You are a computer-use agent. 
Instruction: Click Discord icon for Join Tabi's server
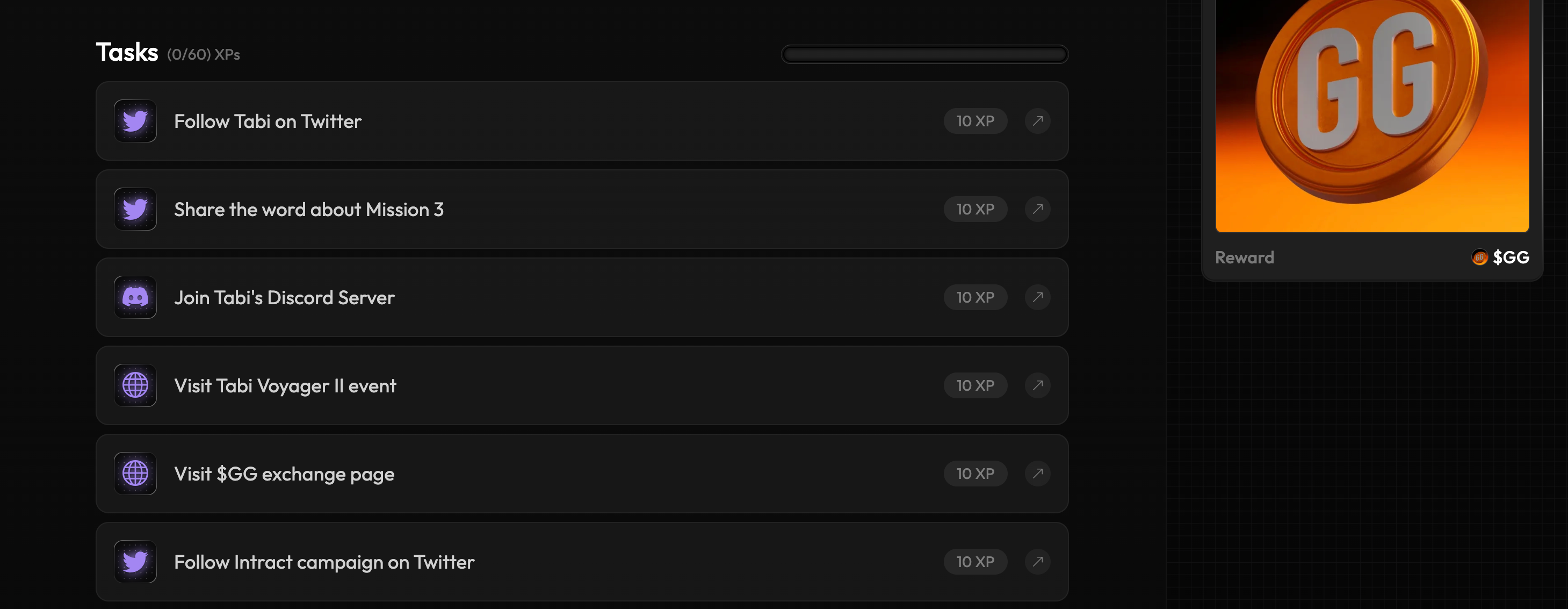pos(135,298)
